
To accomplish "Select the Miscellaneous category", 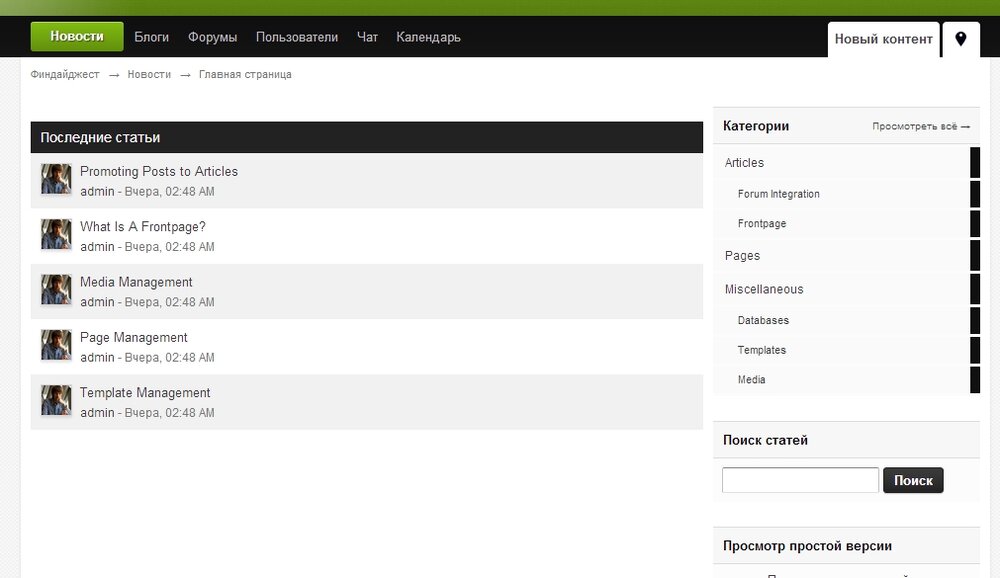I will (x=763, y=289).
